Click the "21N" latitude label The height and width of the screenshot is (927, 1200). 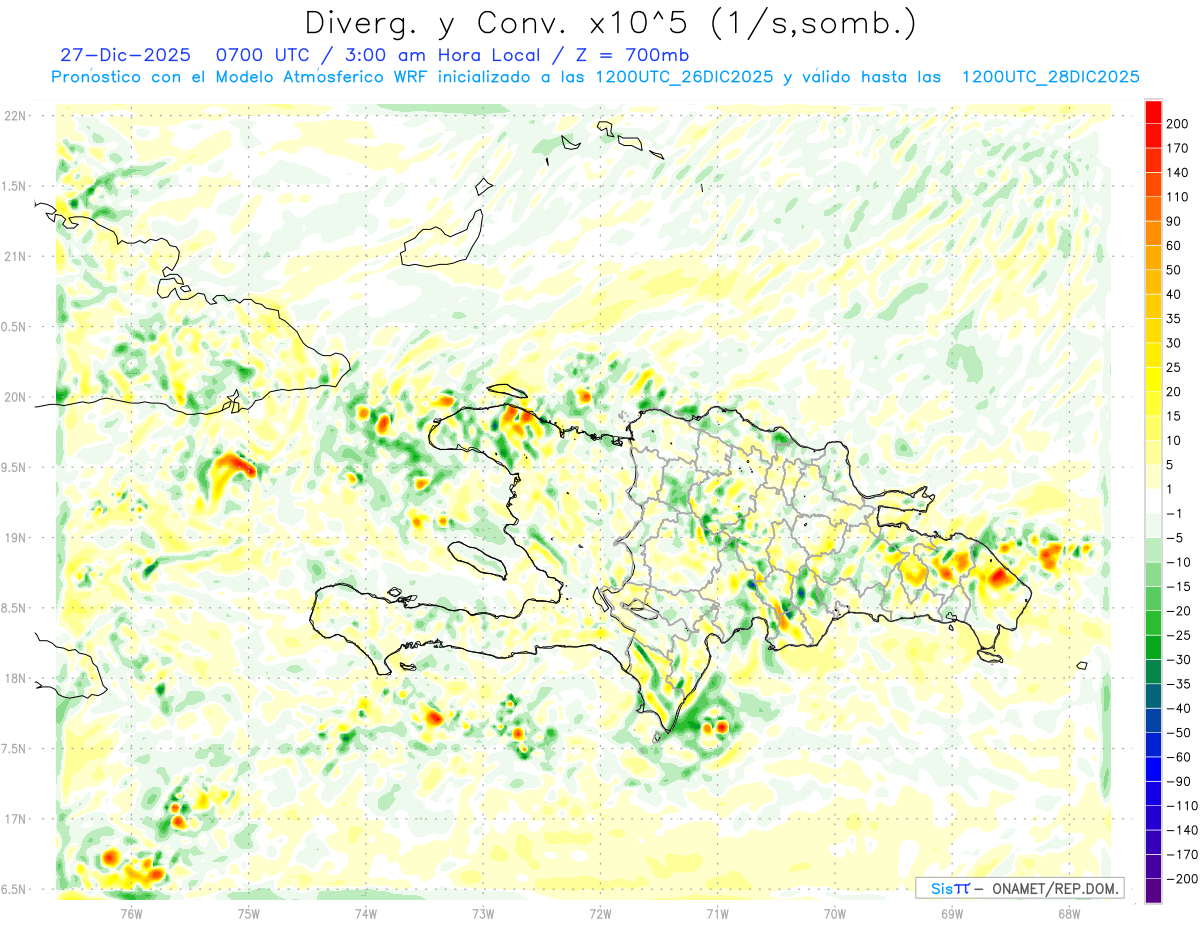pos(15,256)
